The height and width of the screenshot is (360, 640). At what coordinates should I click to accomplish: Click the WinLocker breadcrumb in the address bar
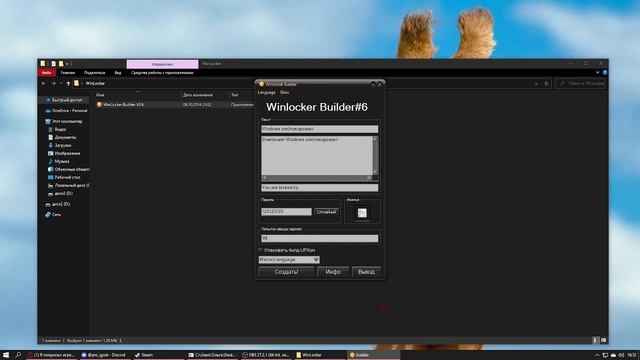[x=95, y=83]
